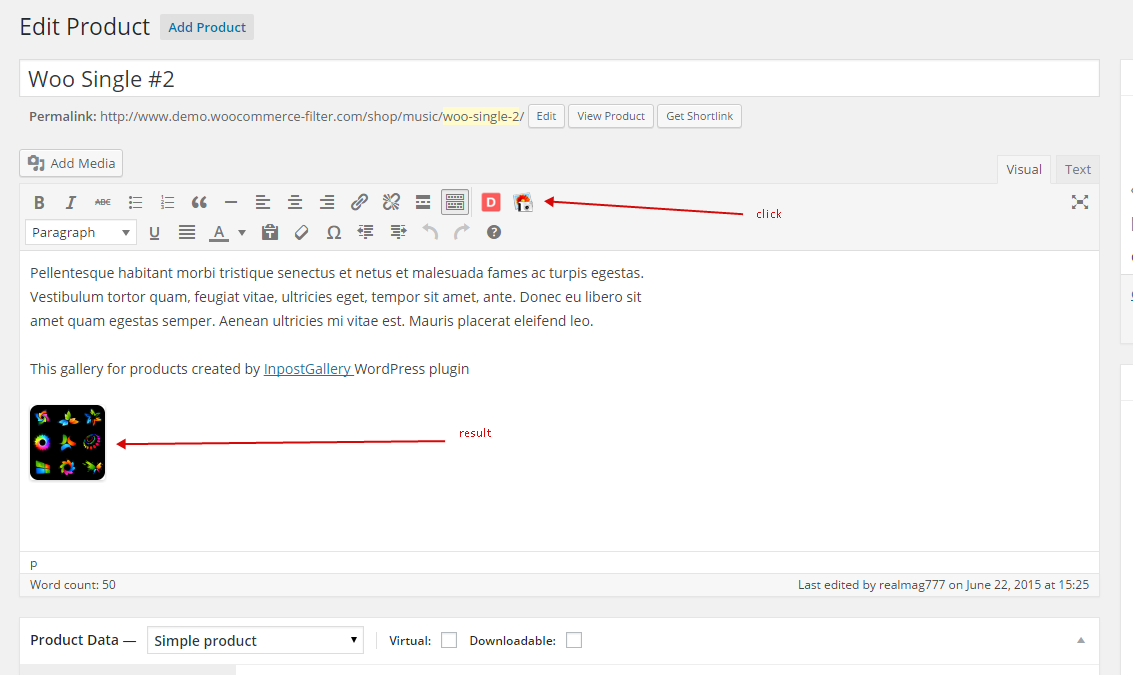Open the InpostGallery link in content
This screenshot has width=1133, height=675.
coord(308,369)
